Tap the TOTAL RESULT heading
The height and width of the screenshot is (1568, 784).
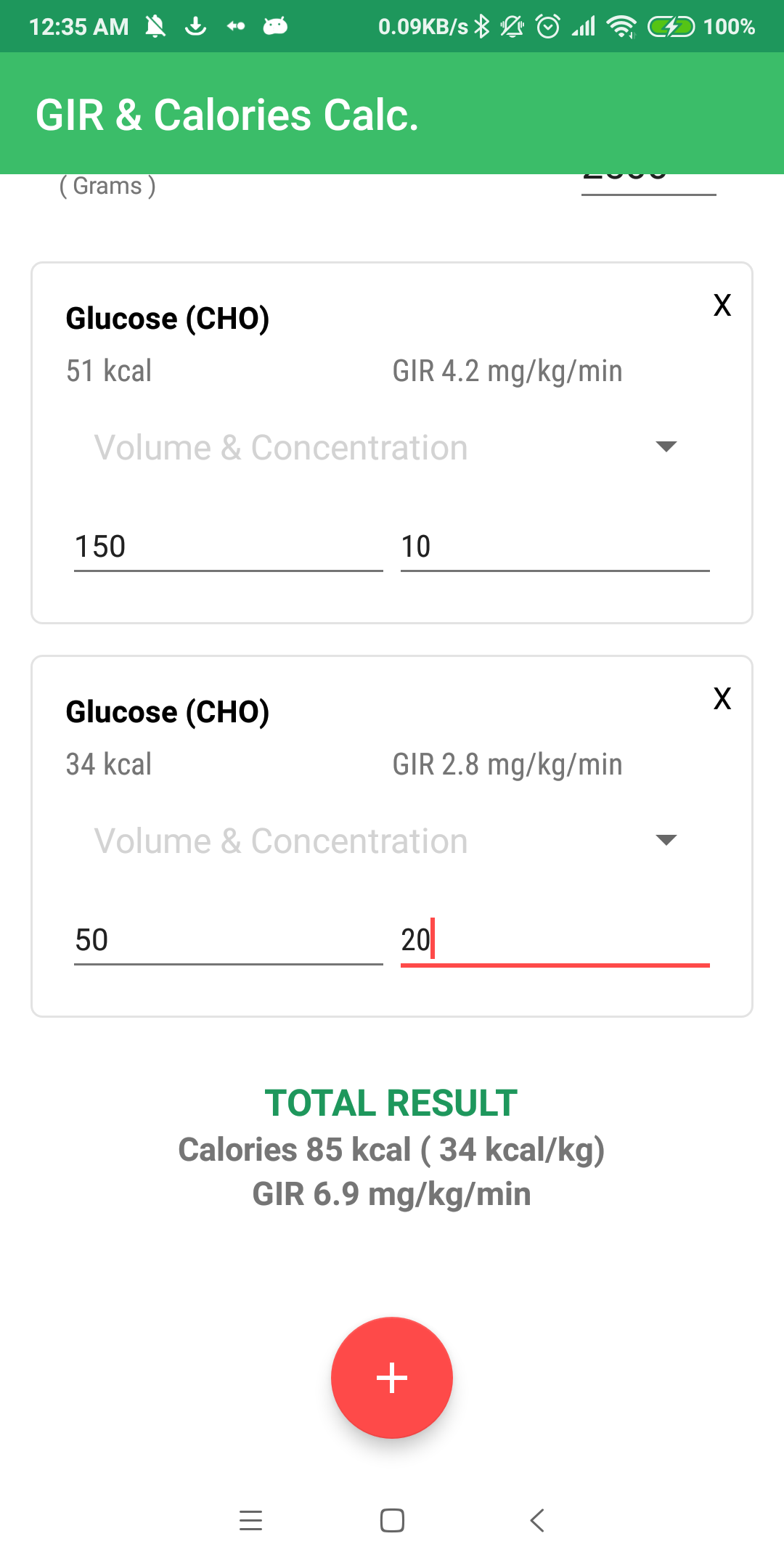tap(391, 1103)
